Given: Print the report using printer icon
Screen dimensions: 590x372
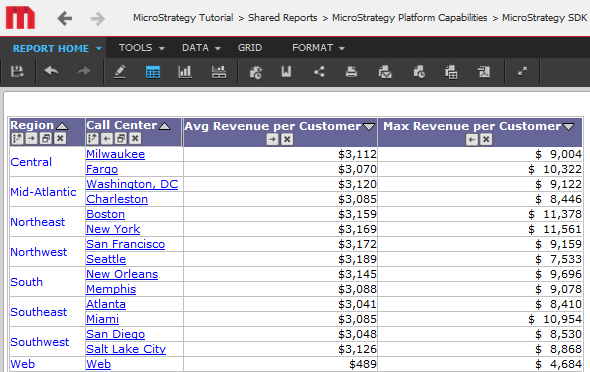Looking at the screenshot, I should click(351, 71).
